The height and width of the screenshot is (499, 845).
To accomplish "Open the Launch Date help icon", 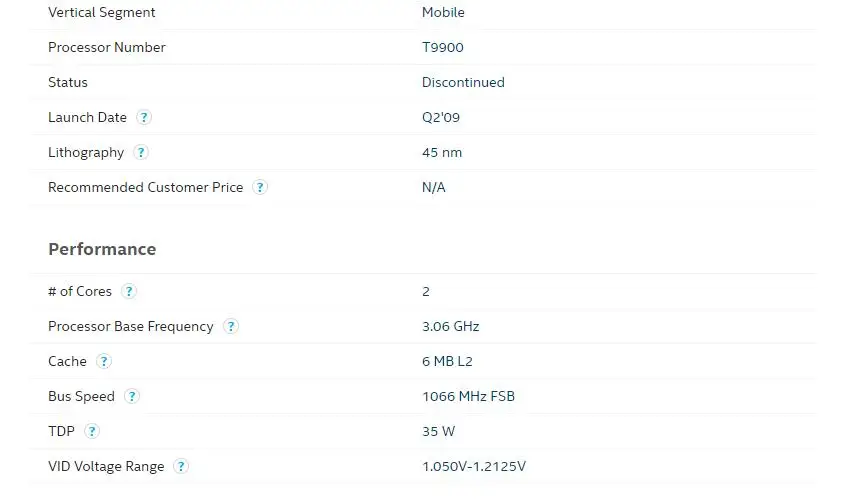I will pos(143,117).
